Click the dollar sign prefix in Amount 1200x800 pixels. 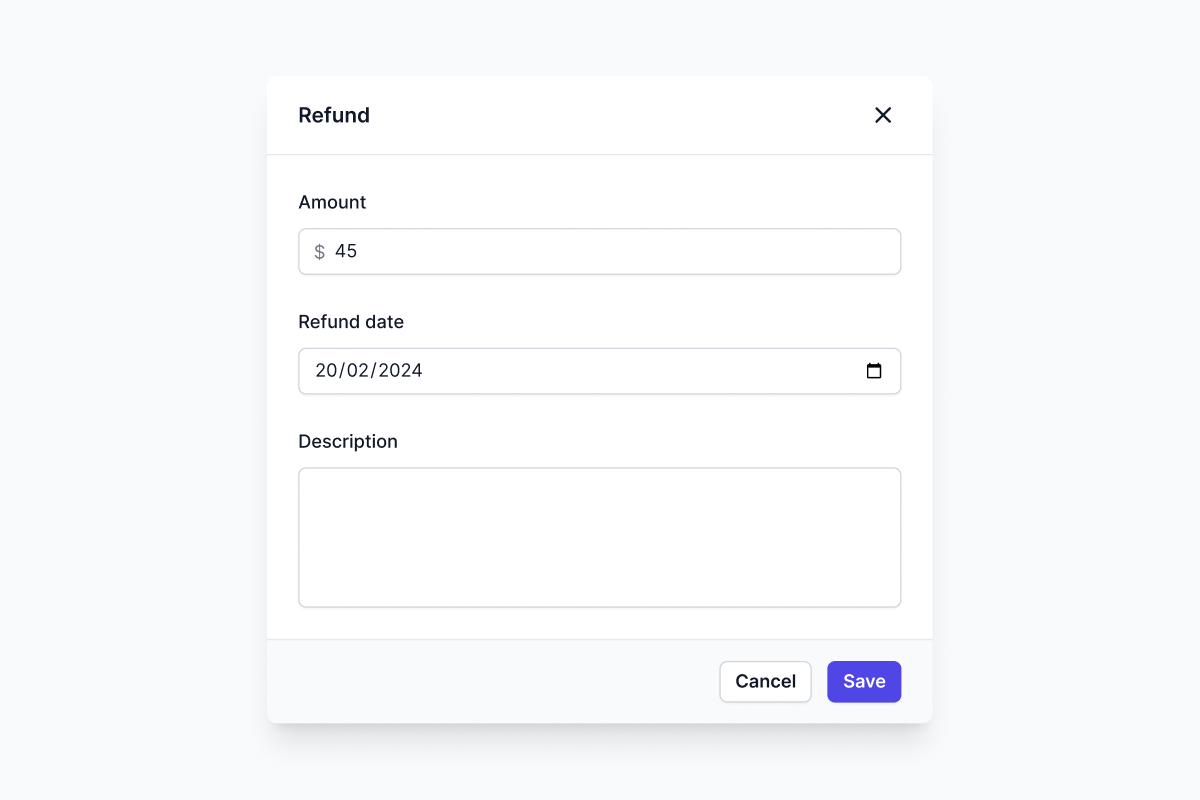[x=319, y=252]
